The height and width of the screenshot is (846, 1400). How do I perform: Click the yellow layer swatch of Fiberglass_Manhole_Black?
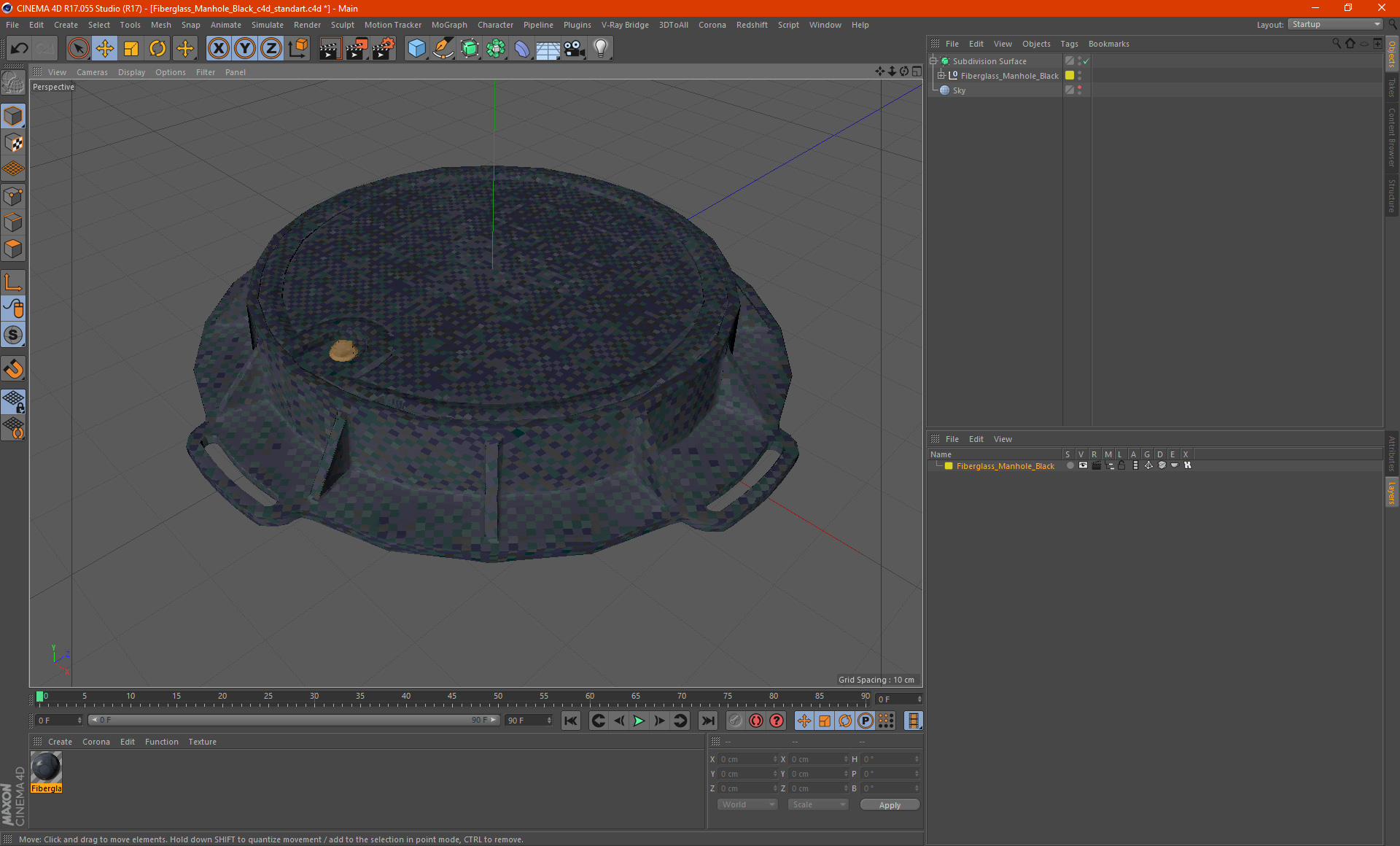click(x=1070, y=76)
